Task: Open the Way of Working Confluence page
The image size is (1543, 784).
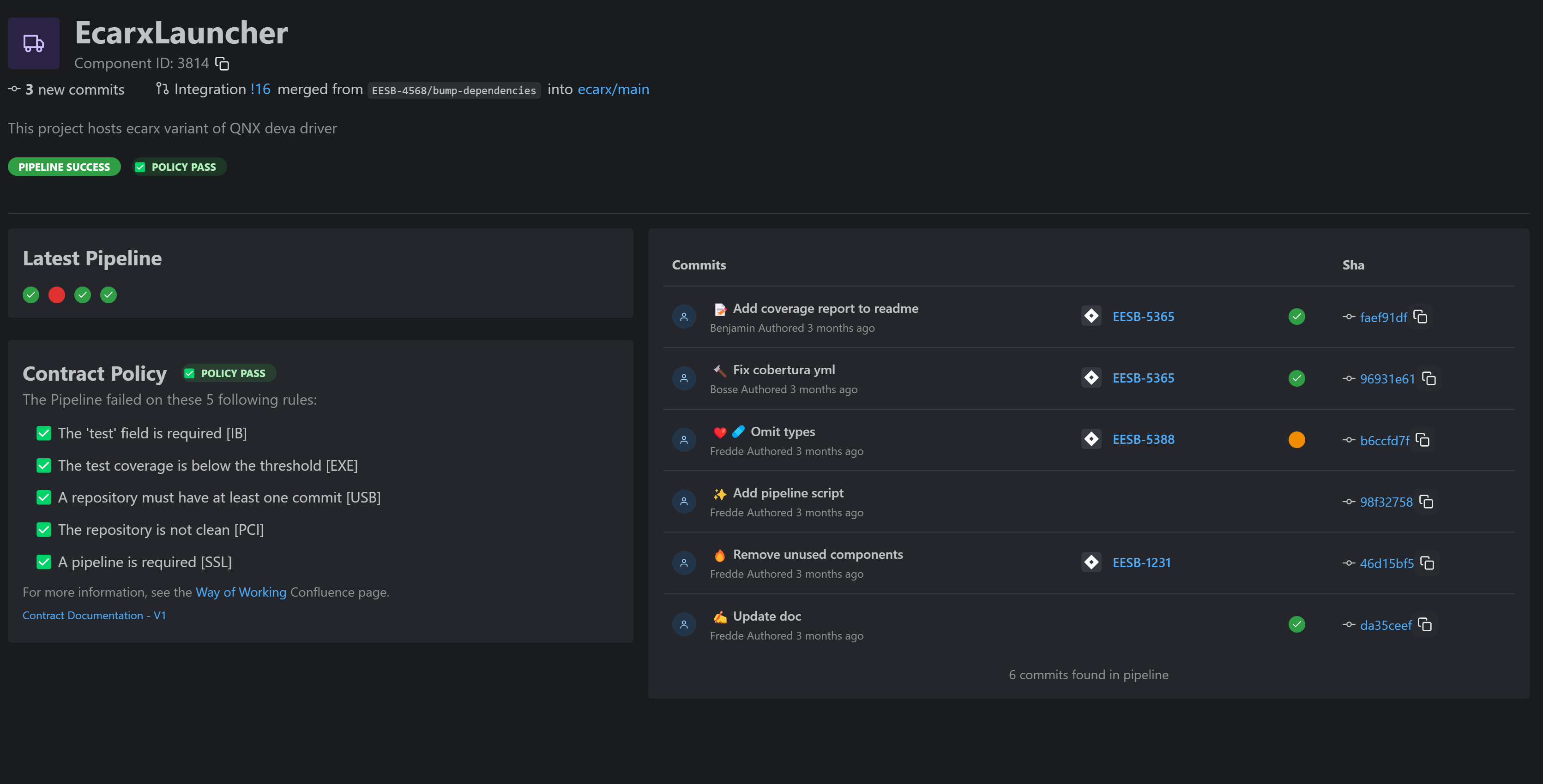Action: point(241,592)
